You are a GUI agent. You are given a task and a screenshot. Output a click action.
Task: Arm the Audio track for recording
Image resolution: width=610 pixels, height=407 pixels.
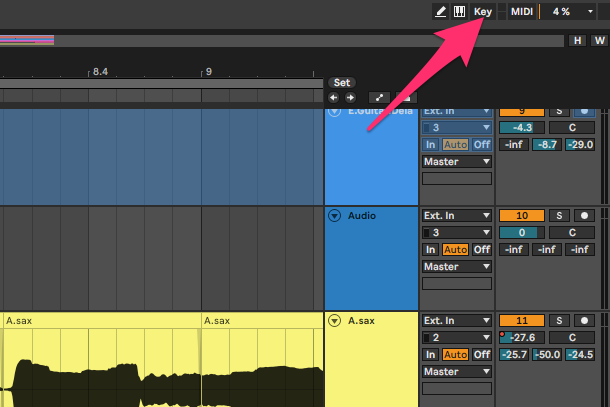[x=584, y=215]
